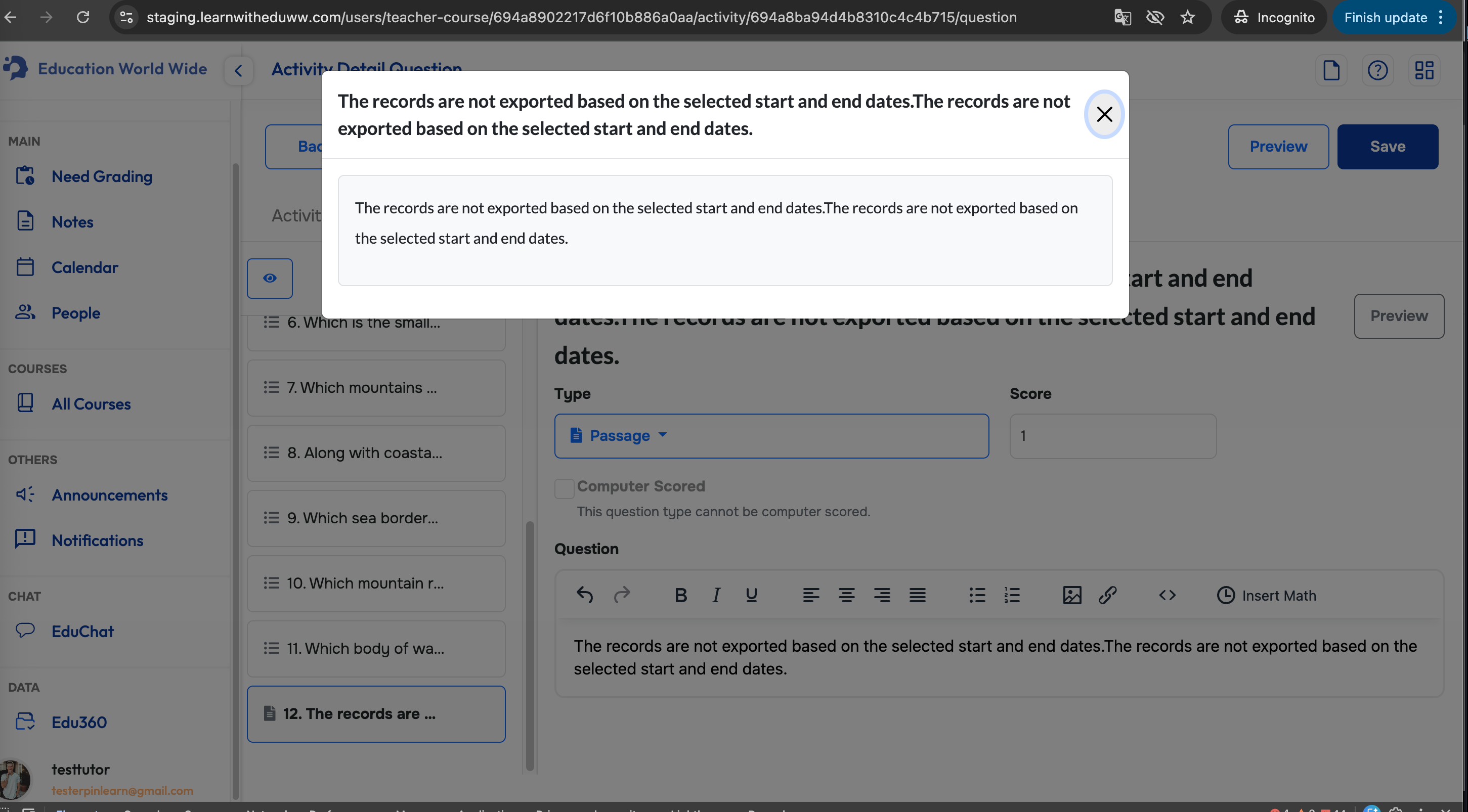Collapse sidebar with chevron button
This screenshot has width=1468, height=812.
coord(238,71)
